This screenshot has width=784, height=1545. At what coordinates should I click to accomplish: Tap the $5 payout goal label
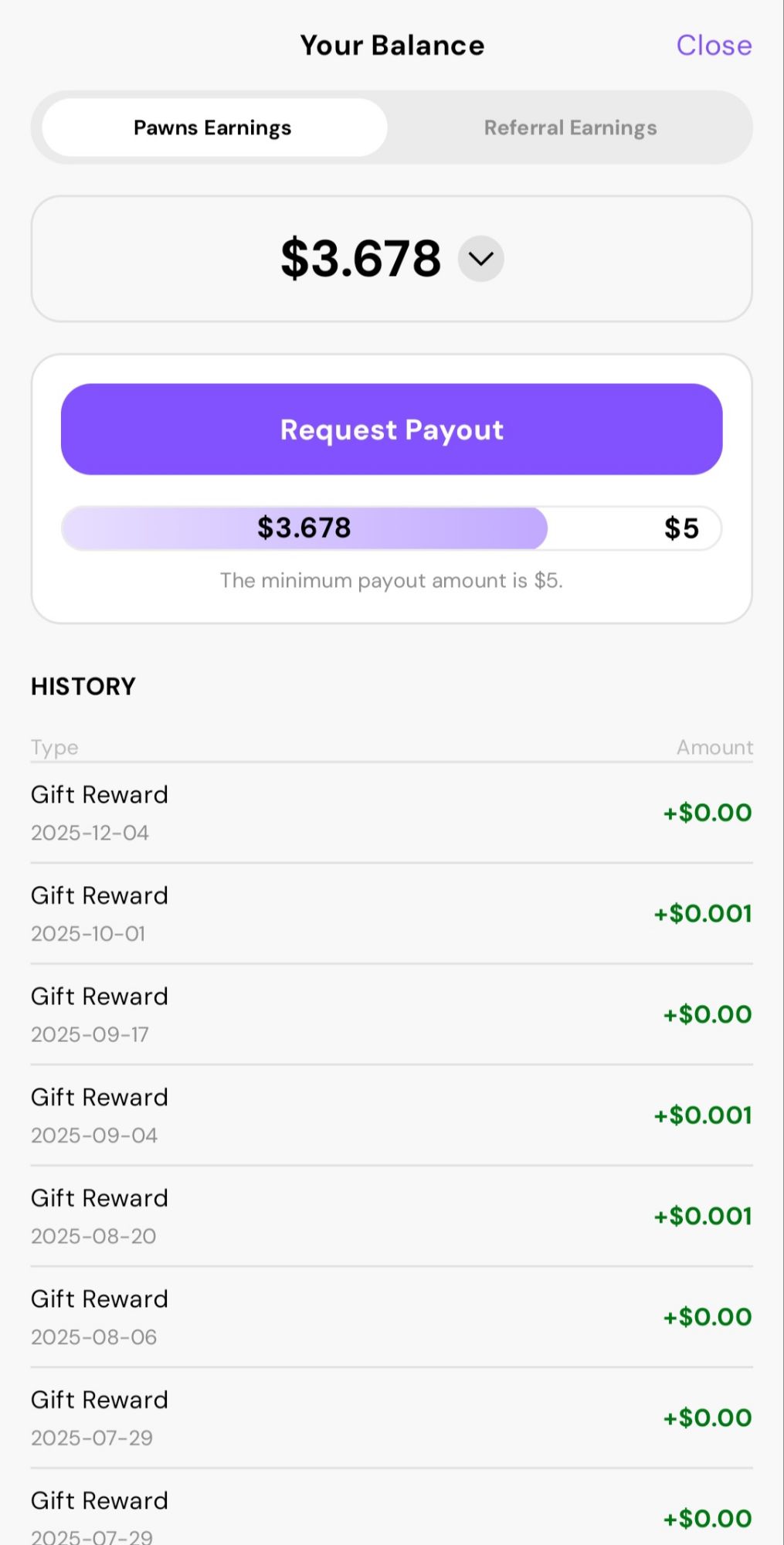point(681,528)
